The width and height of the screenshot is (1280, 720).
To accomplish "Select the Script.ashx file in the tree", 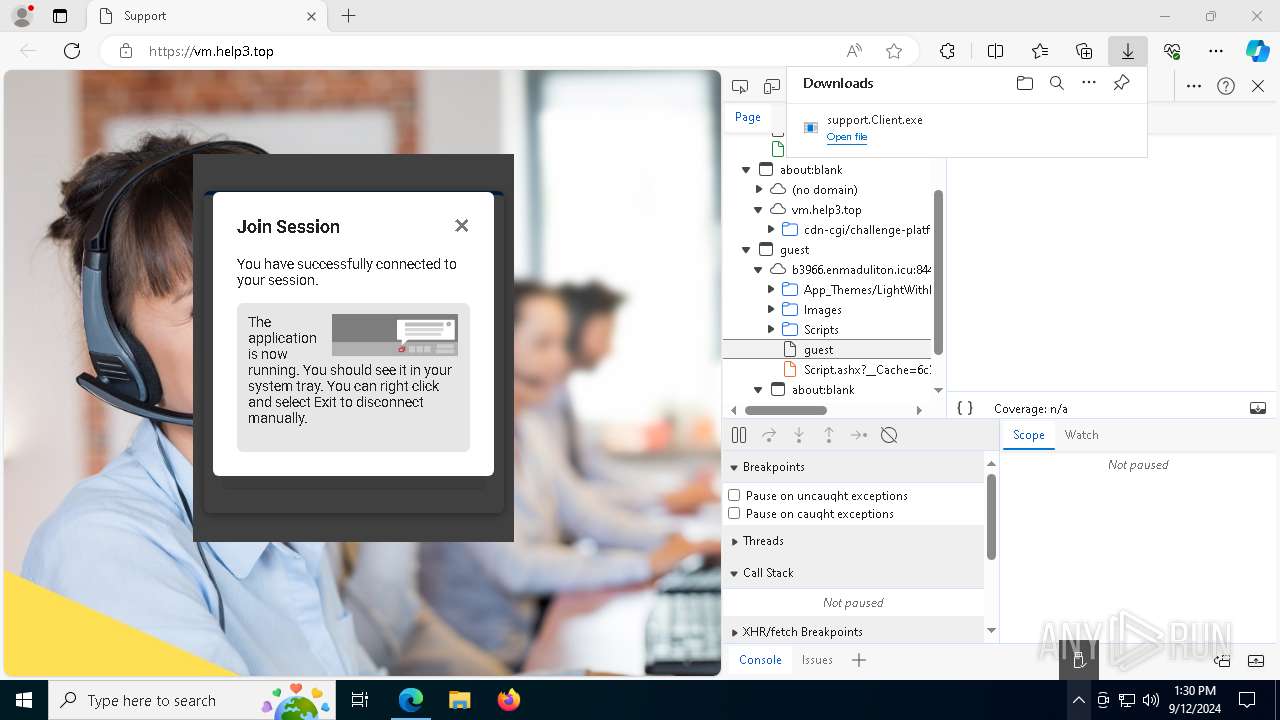I will (827, 369).
